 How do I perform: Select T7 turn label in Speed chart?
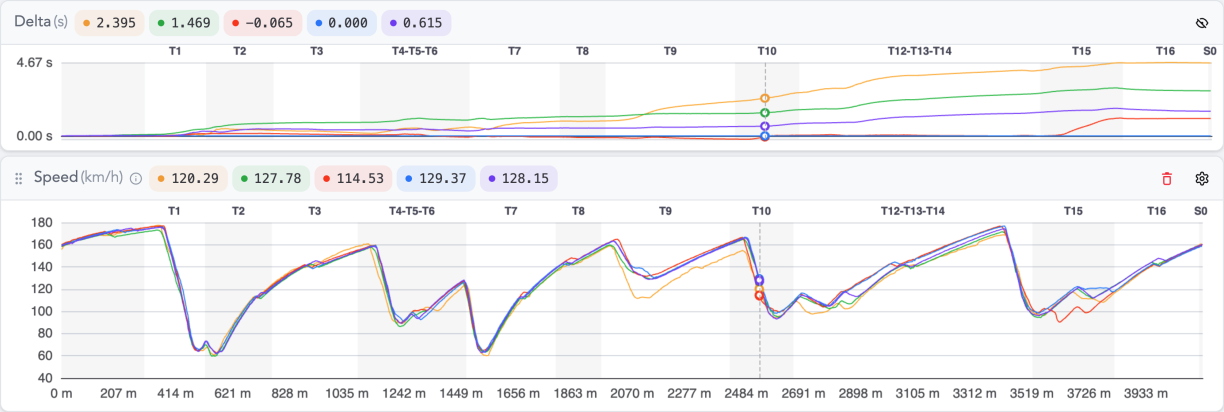(511, 211)
